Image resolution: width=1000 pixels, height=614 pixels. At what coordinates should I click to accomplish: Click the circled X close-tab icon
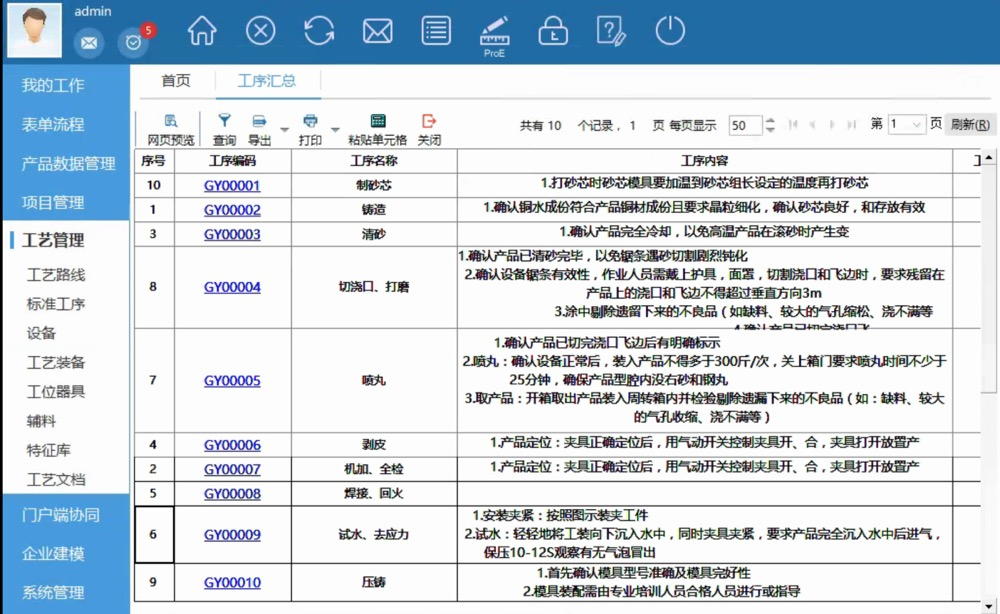point(260,31)
